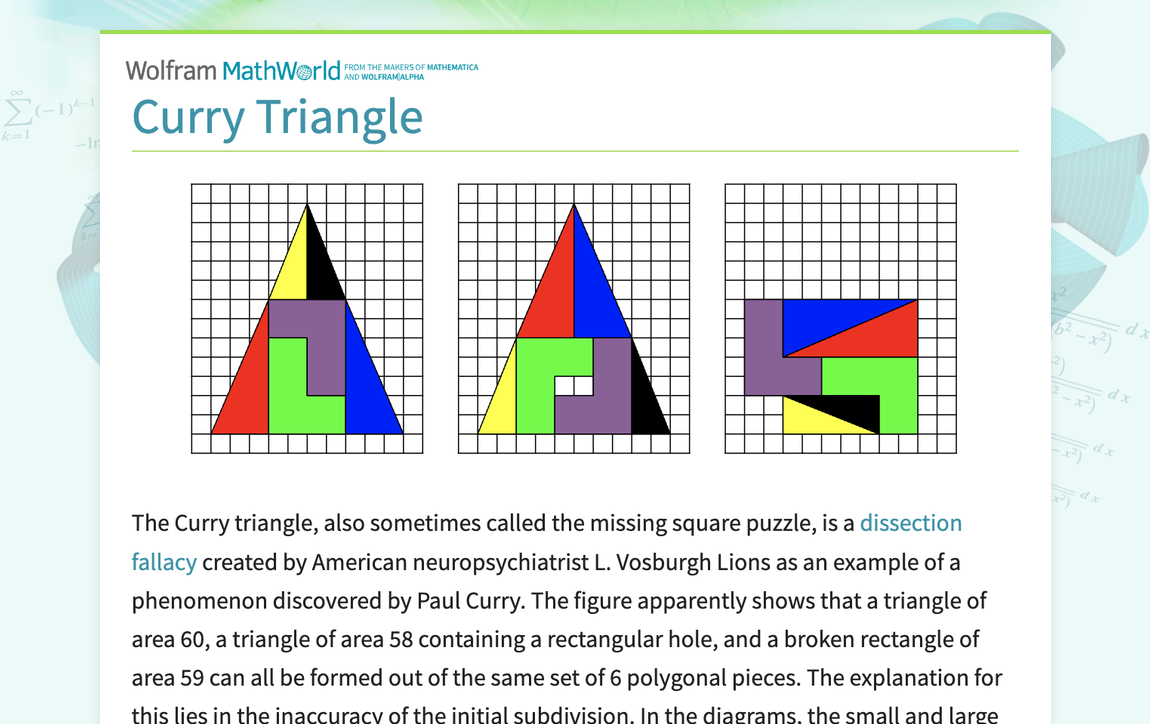Screen dimensions: 1150x724
Task: Click the middle triangle with the hole
Action: pyautogui.click(x=573, y=318)
